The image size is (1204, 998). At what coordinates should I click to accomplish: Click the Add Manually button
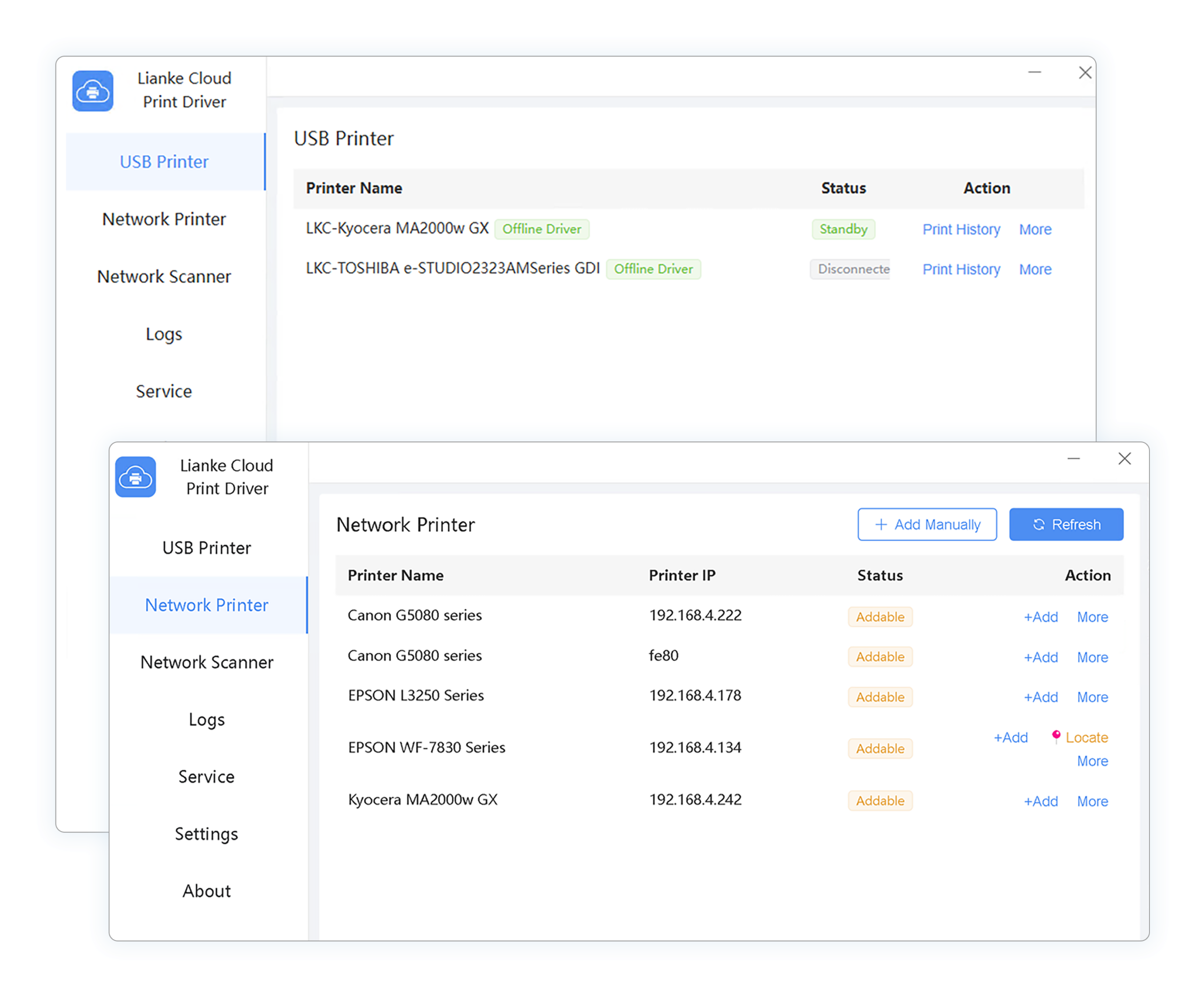tap(927, 524)
